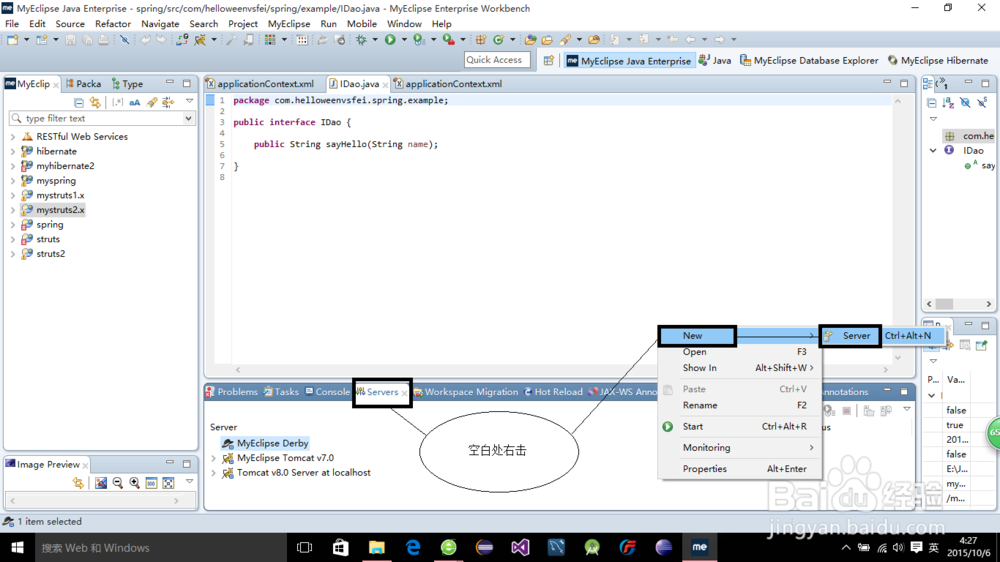
Task: Click the toolbar Search flashlight icon
Action: [x=565, y=40]
